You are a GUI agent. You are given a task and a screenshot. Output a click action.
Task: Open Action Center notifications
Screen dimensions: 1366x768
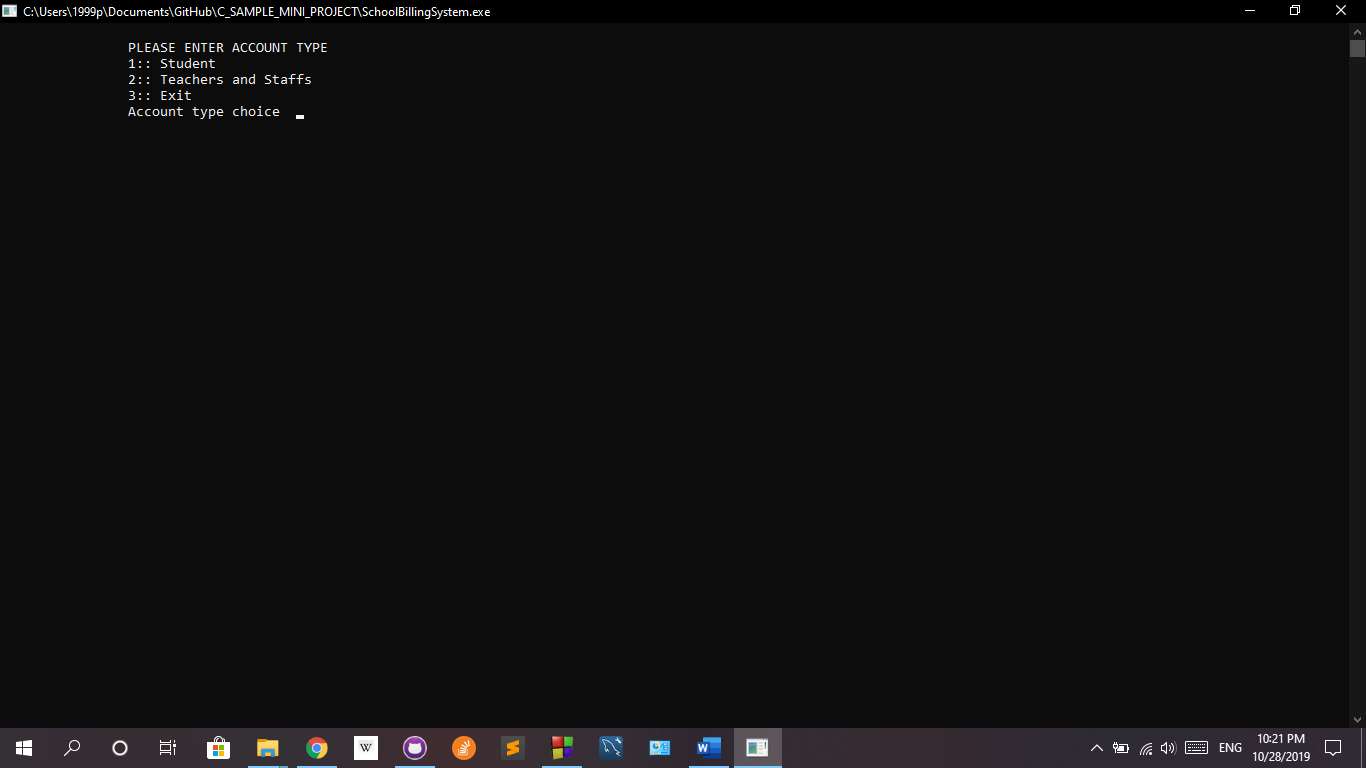point(1333,748)
